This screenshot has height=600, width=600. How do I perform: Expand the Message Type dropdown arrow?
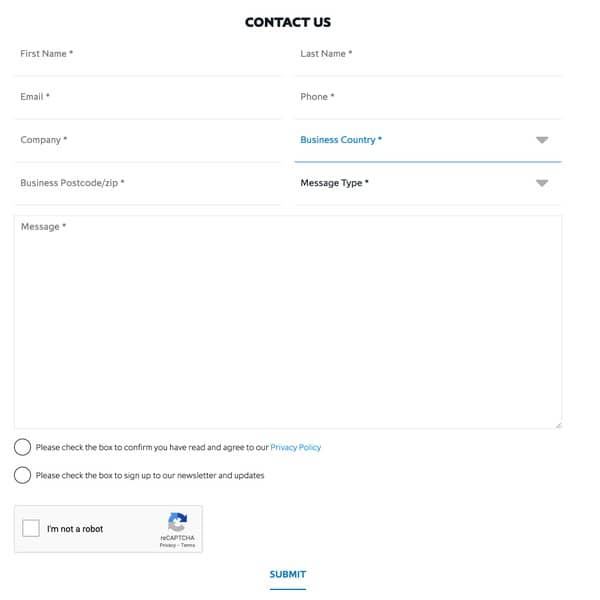(542, 183)
